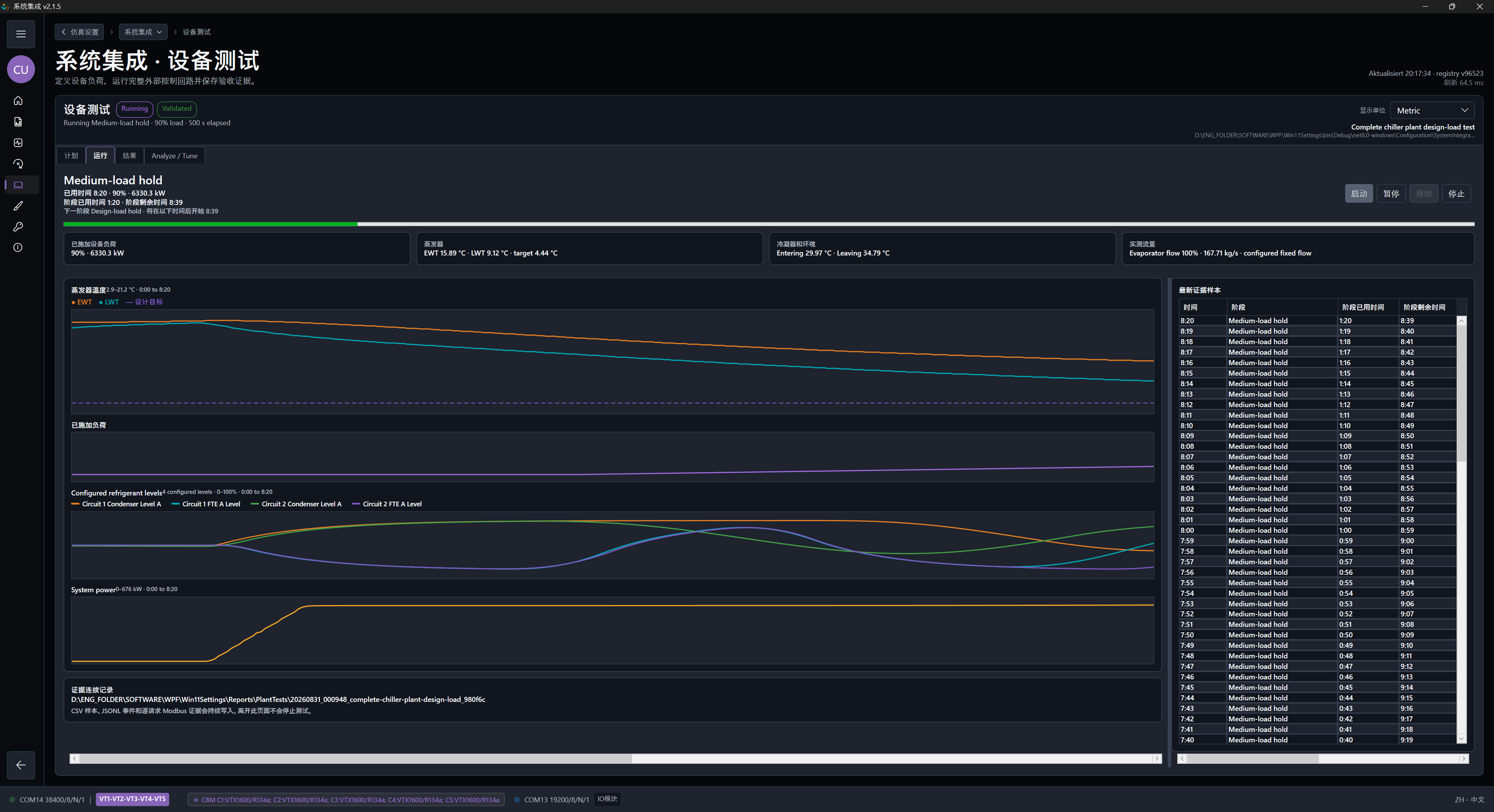Open the pulse monitor sidebar icon
1494x812 pixels.
(18, 143)
